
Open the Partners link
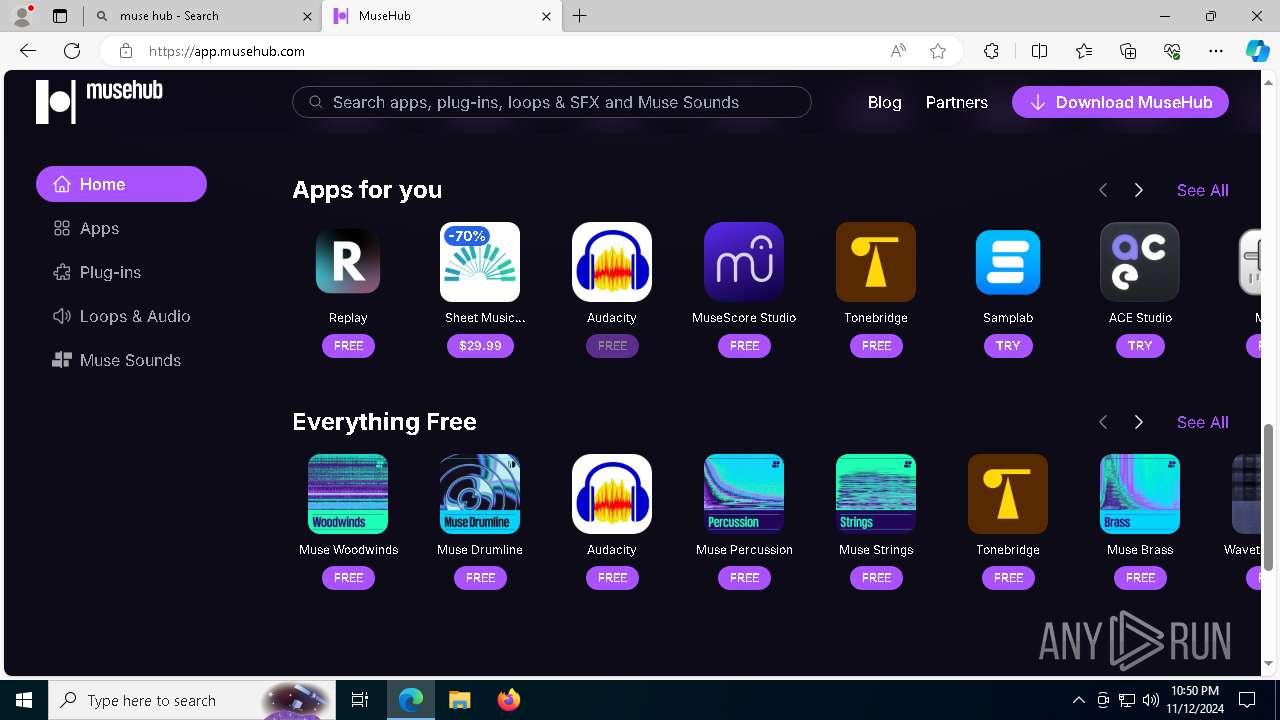pyautogui.click(x=956, y=102)
